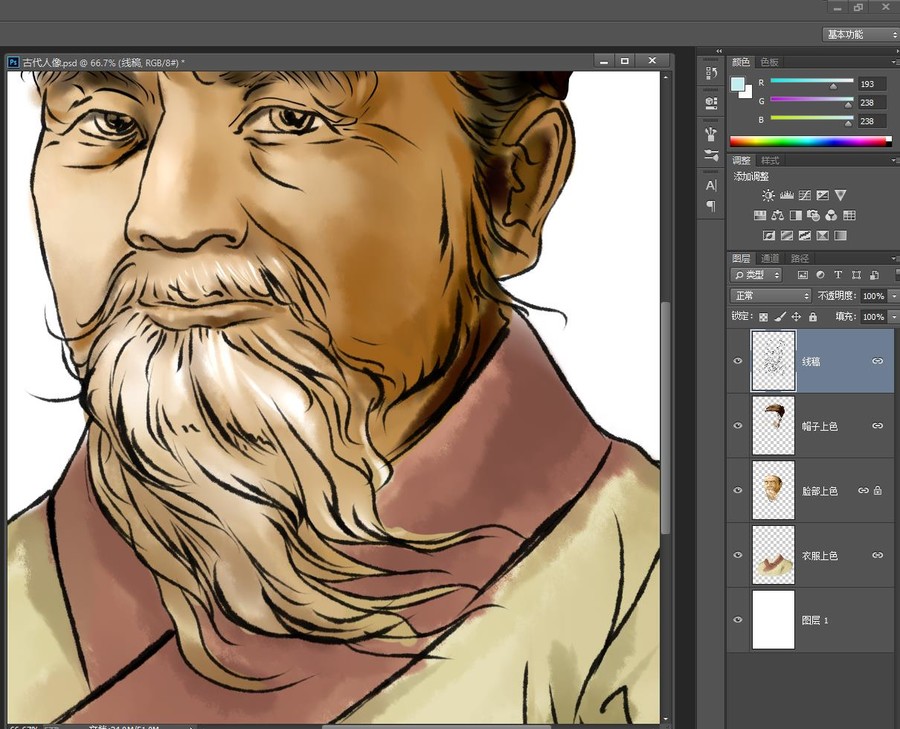Add a Channel Mixer adjustment

point(831,215)
